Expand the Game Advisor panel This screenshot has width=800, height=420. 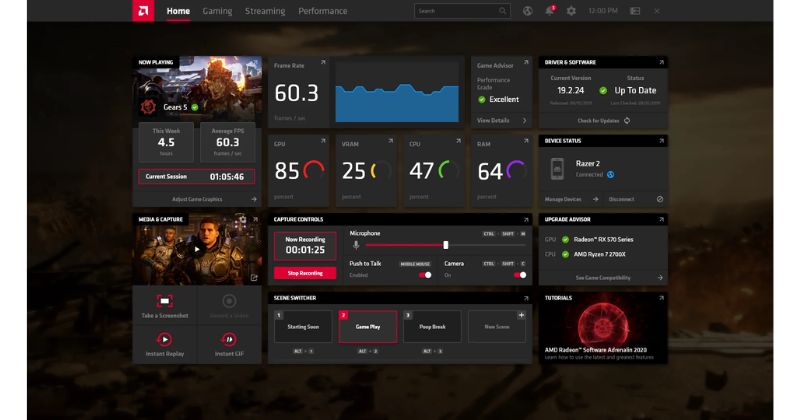pos(526,62)
